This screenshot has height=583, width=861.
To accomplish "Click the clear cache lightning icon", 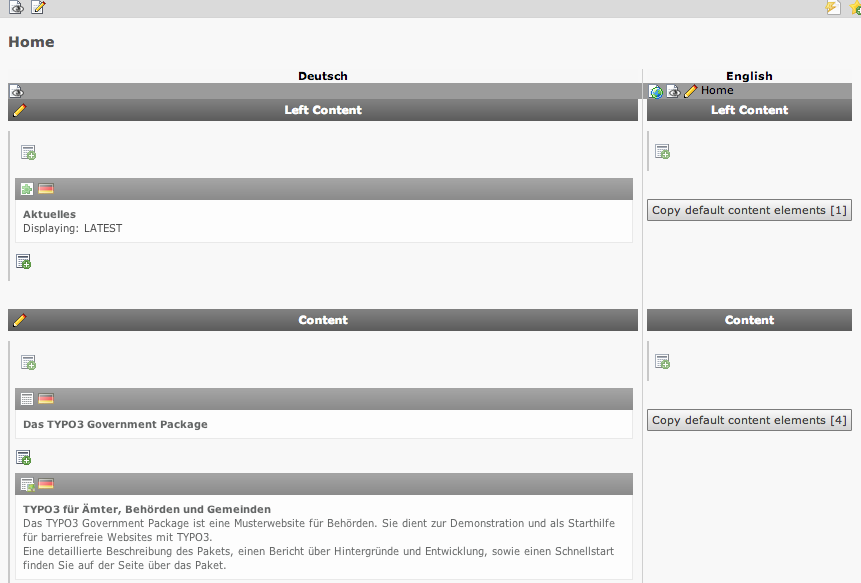I will point(833,7).
